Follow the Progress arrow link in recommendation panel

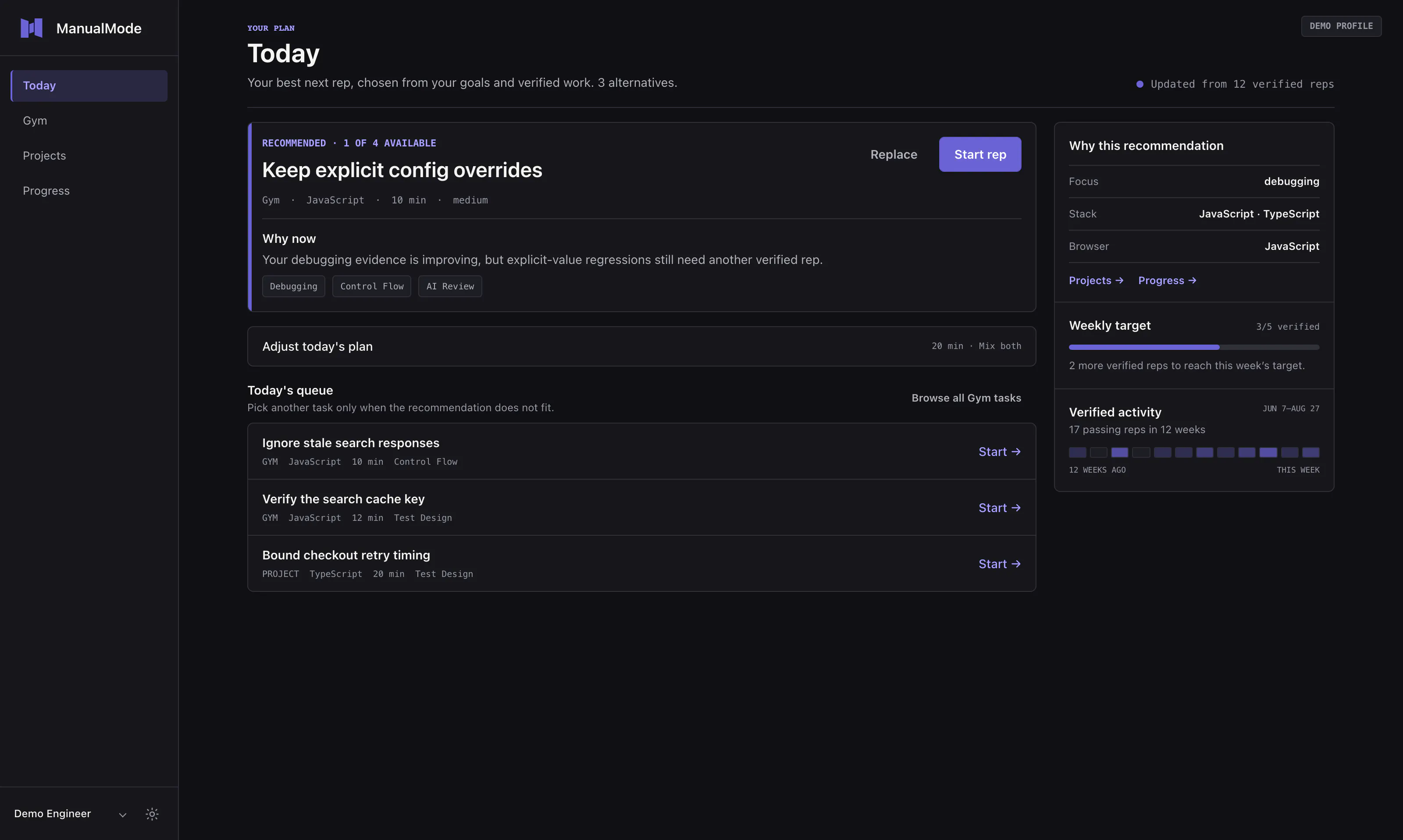1167,280
